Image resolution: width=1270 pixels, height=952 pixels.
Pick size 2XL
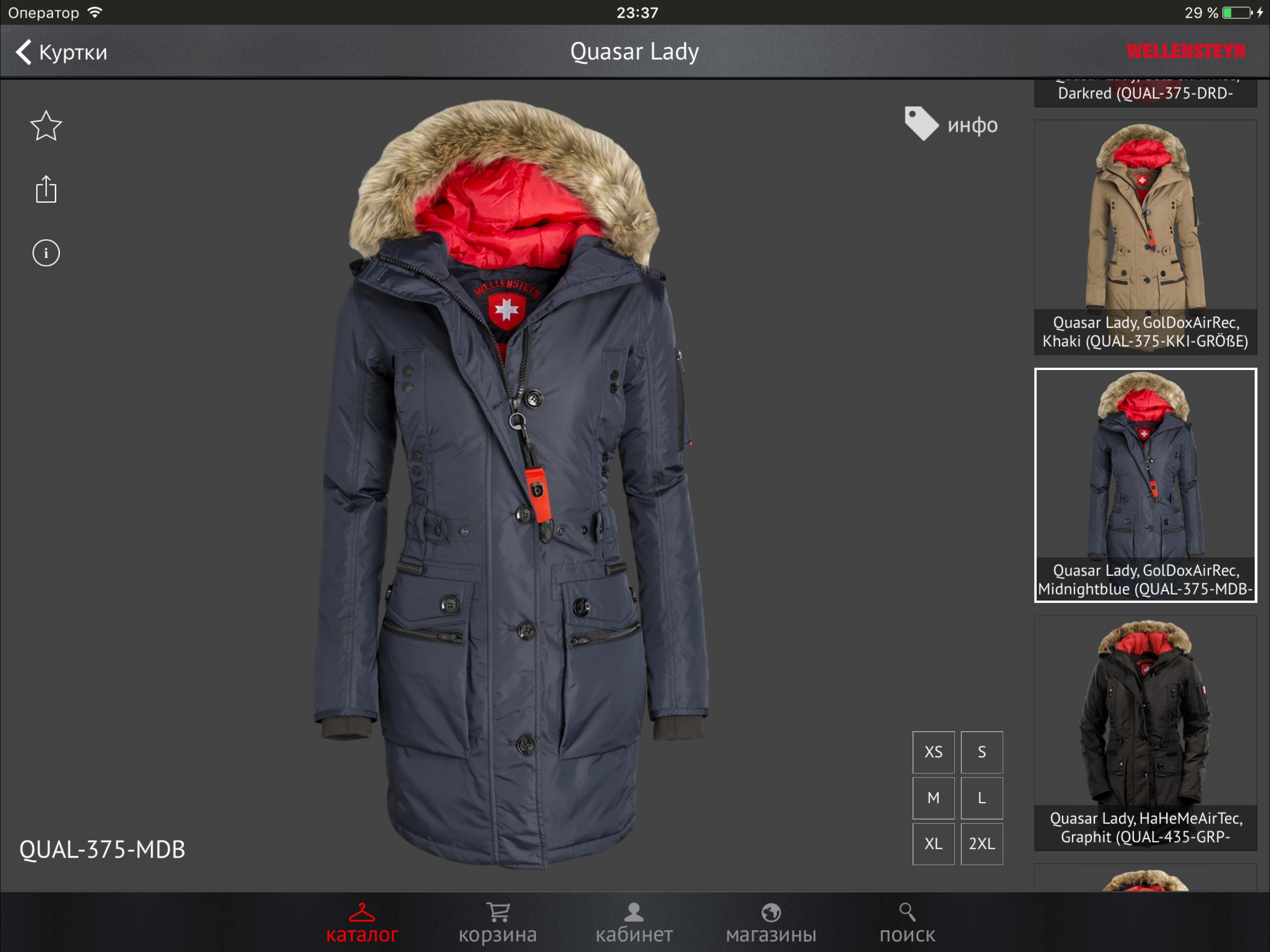point(982,844)
